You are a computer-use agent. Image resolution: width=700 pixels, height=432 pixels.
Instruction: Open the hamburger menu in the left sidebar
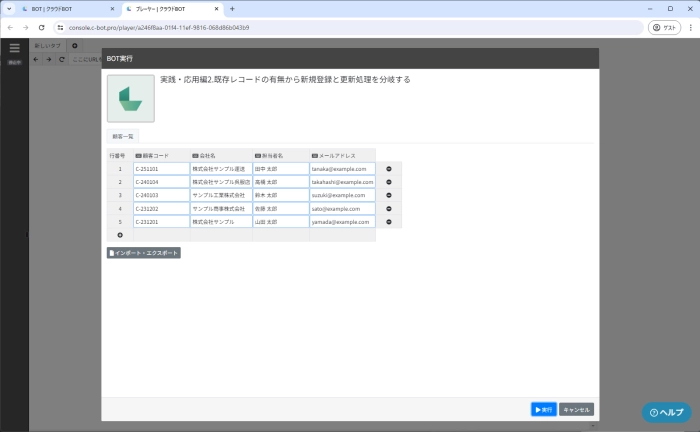point(14,47)
